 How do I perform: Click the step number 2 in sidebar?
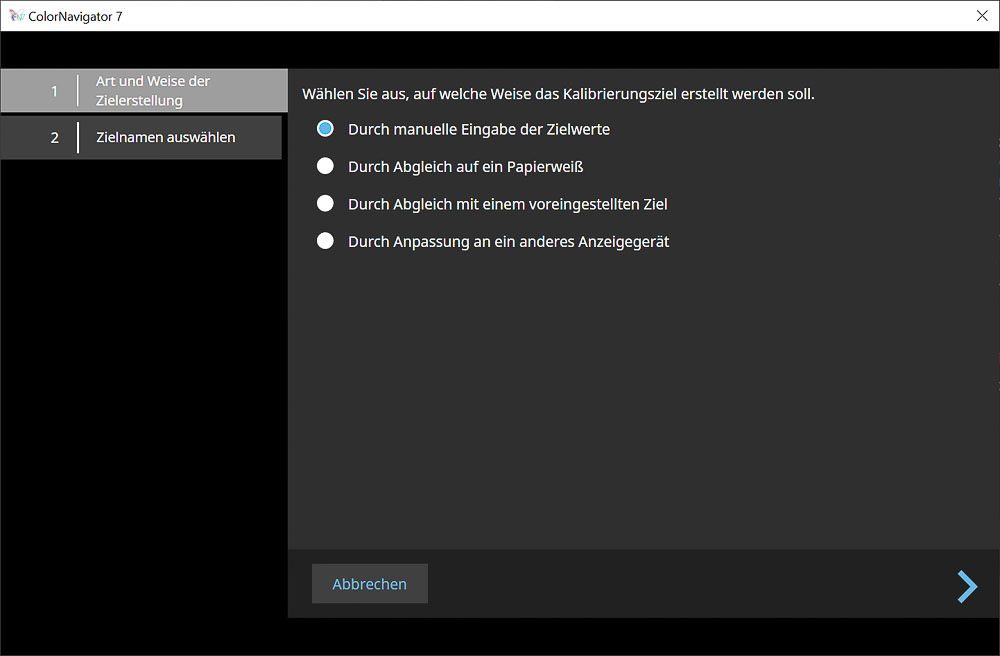55,137
